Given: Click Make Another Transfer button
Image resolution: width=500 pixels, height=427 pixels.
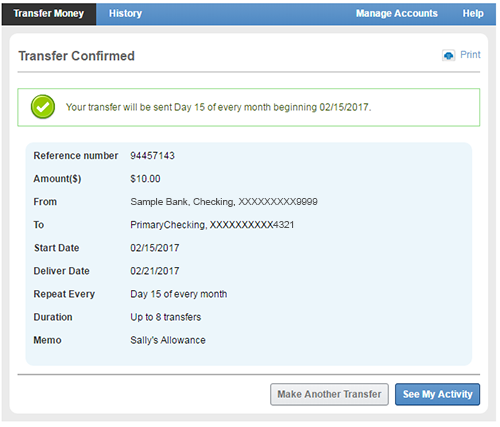Looking at the screenshot, I should 329,394.
